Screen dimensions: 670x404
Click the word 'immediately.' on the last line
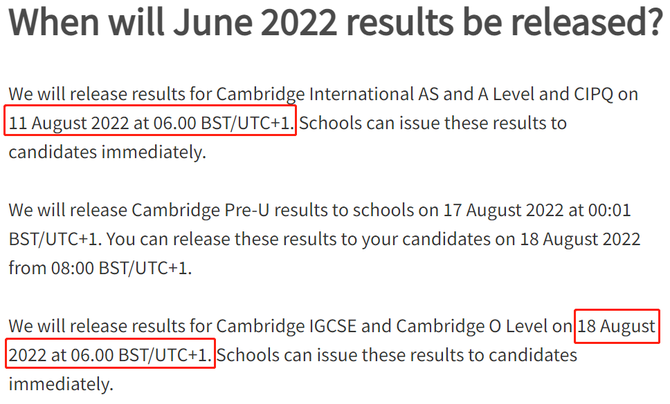pyautogui.click(x=61, y=384)
